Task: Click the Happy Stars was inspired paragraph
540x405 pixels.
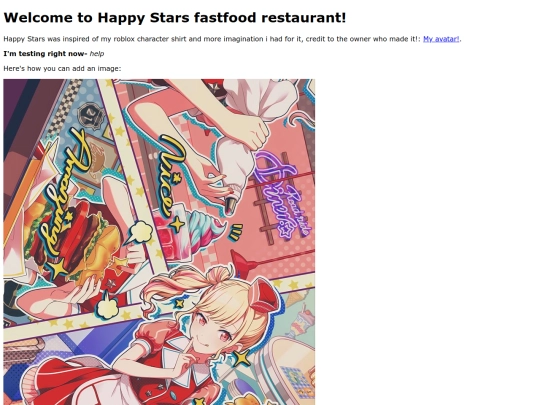Action: 232,39
